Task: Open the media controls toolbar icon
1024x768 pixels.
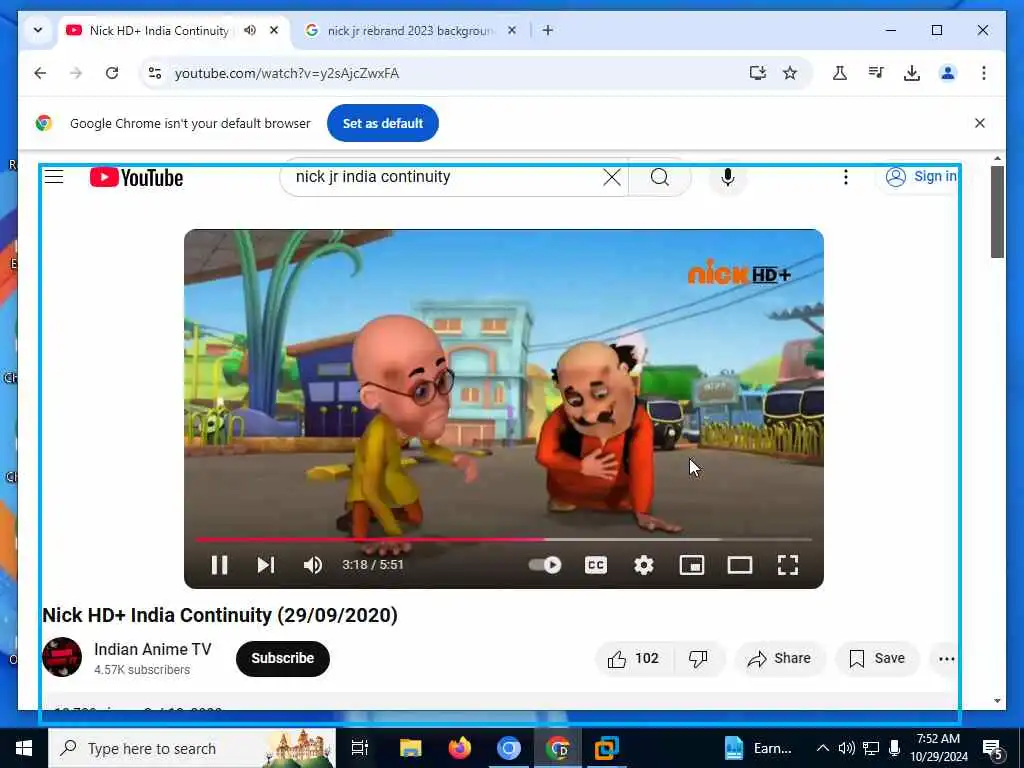Action: click(876, 73)
